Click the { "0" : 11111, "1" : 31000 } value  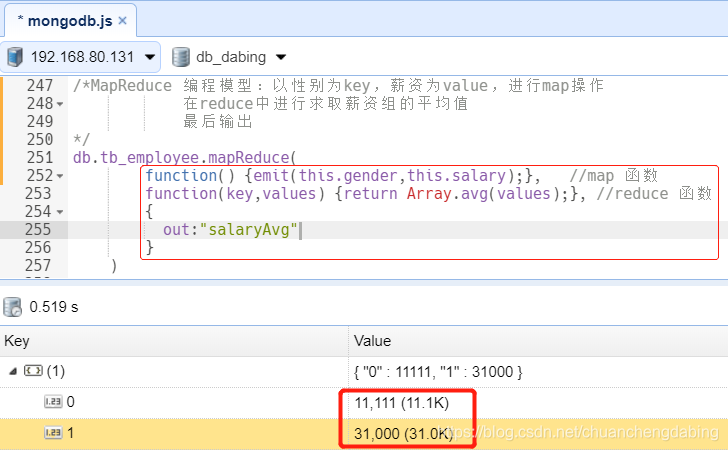click(438, 372)
